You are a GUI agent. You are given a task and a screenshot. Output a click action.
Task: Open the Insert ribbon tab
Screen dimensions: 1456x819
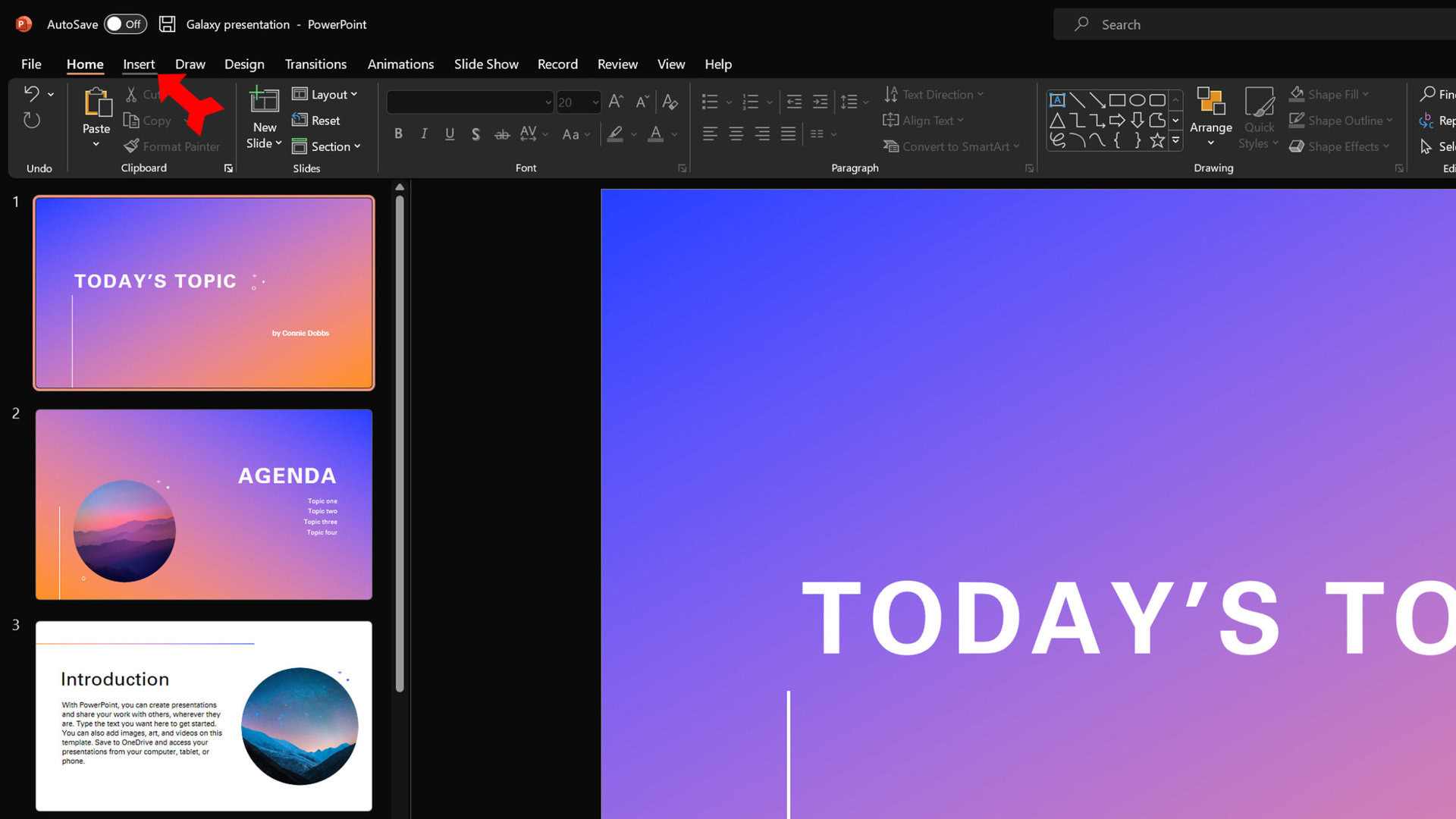(139, 64)
